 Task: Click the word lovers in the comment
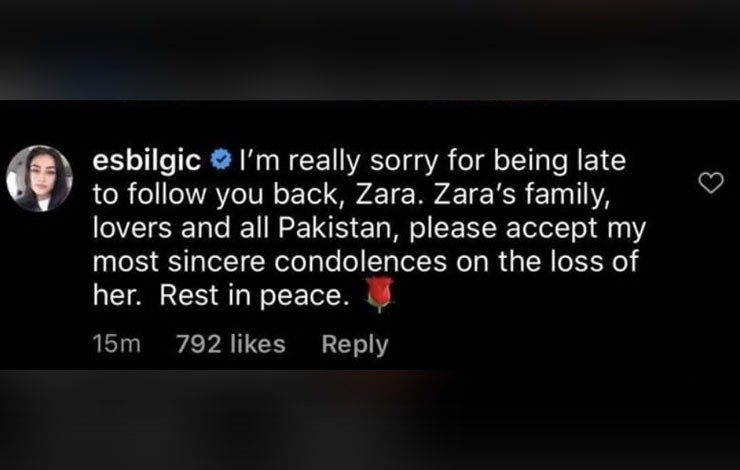(133, 228)
